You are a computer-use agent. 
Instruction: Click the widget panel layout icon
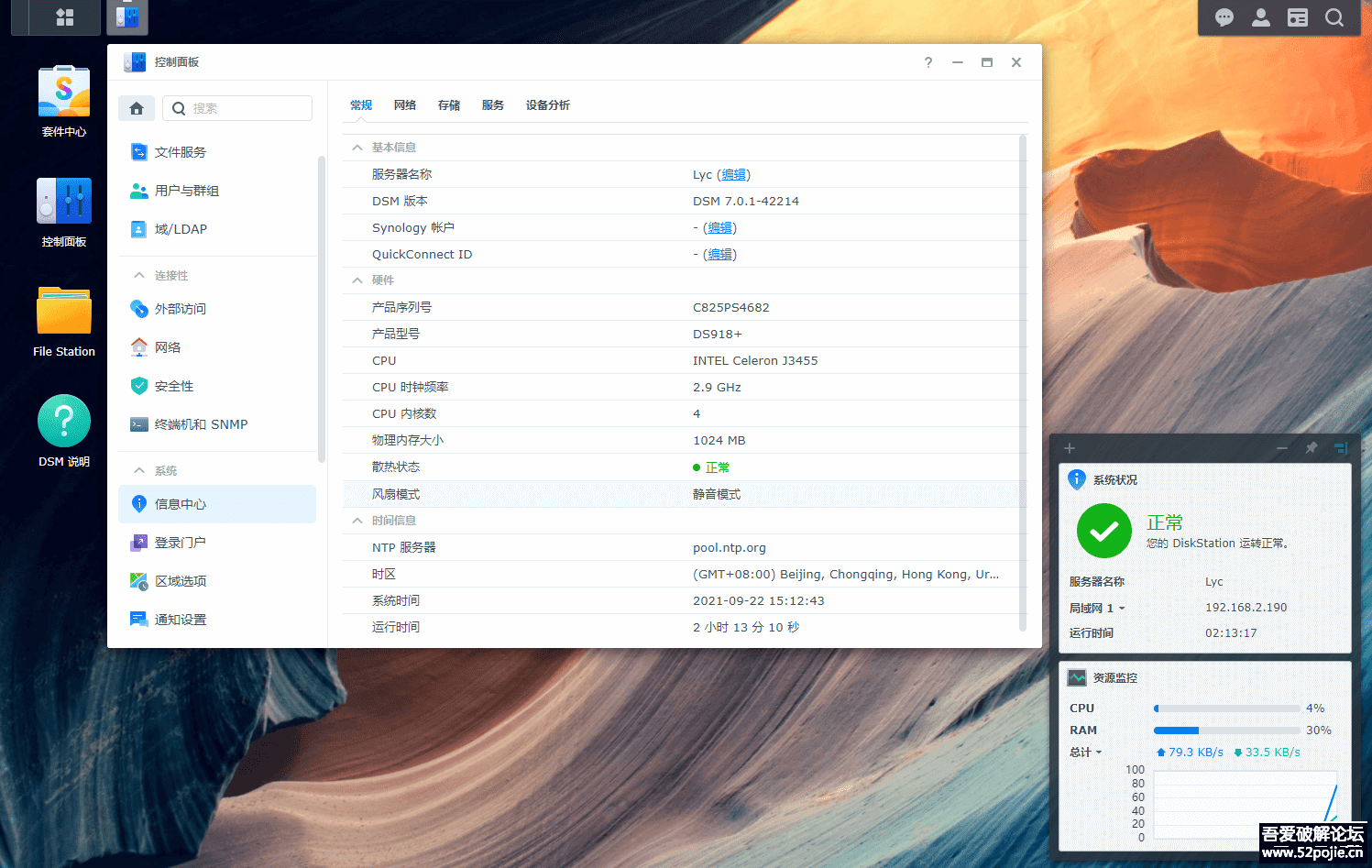1341,448
